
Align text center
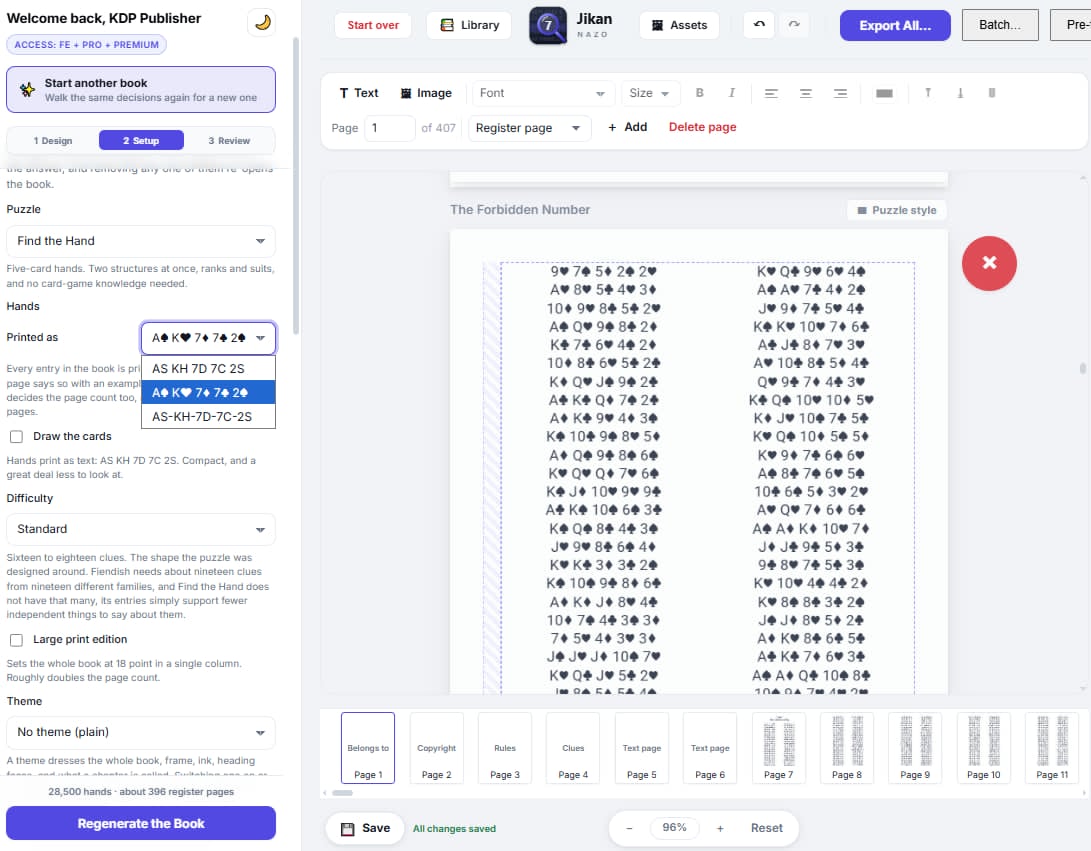pyautogui.click(x=806, y=93)
